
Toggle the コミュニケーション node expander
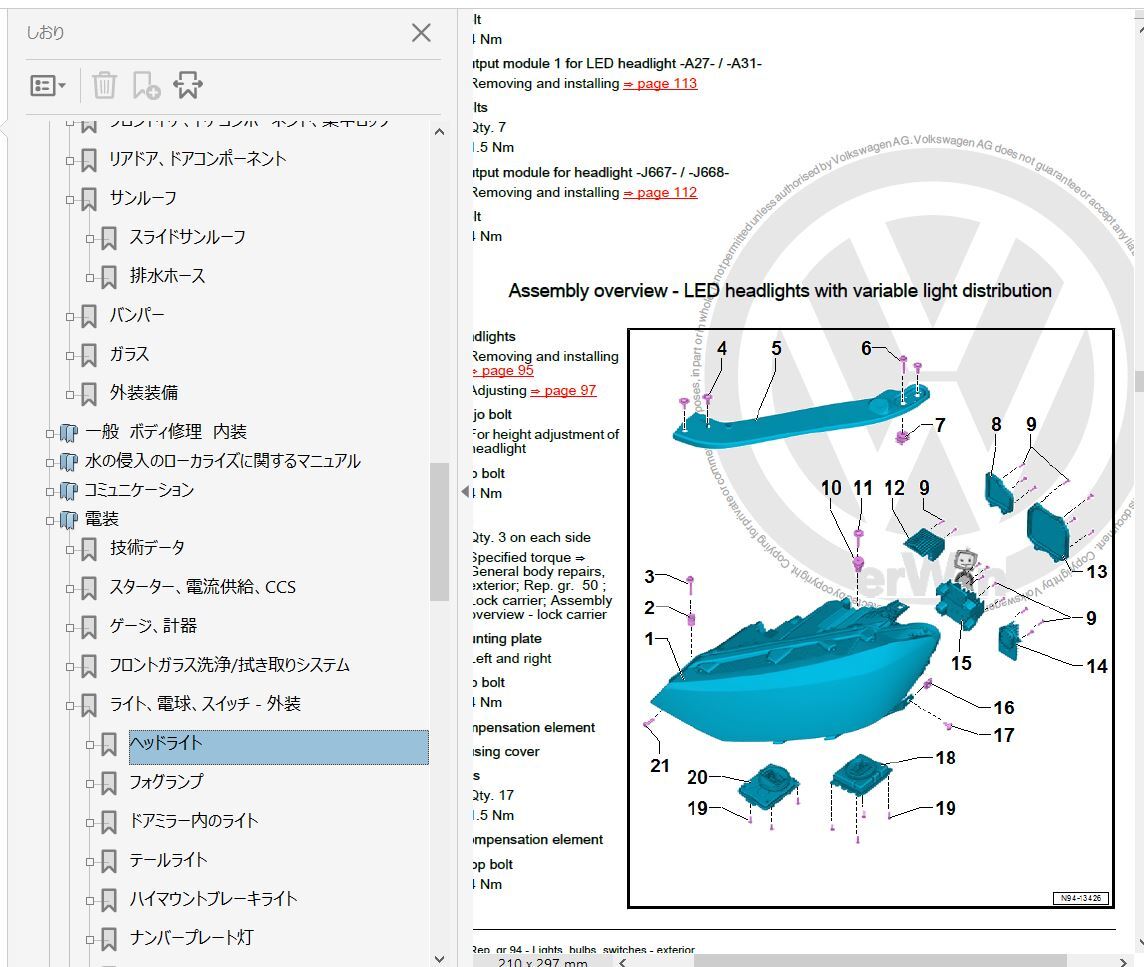click(50, 492)
